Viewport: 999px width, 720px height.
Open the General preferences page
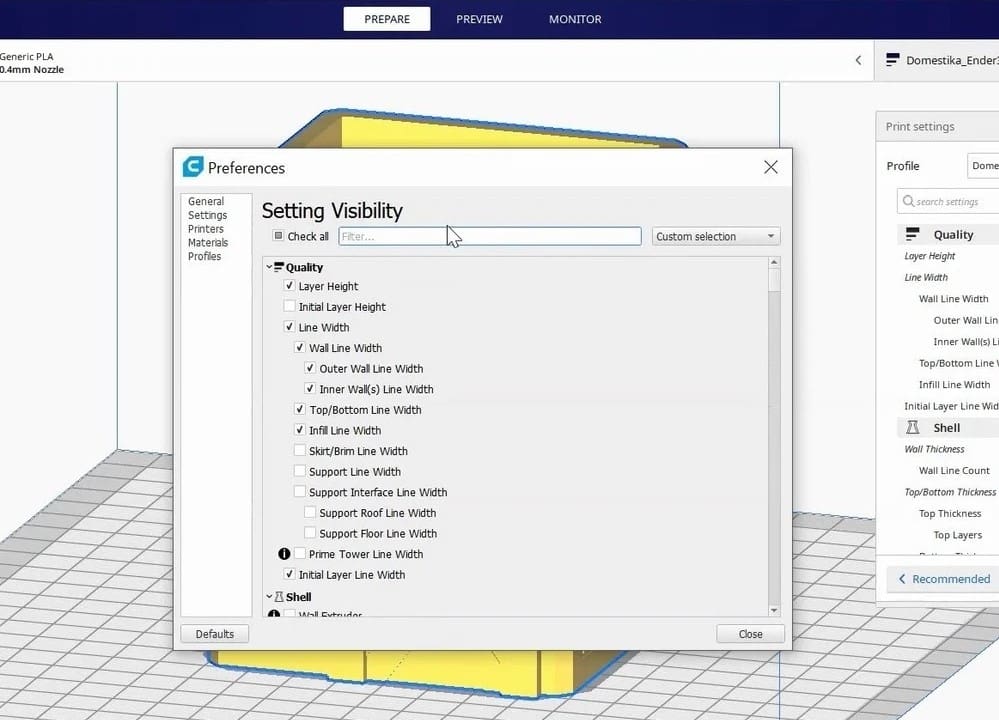pyautogui.click(x=206, y=201)
